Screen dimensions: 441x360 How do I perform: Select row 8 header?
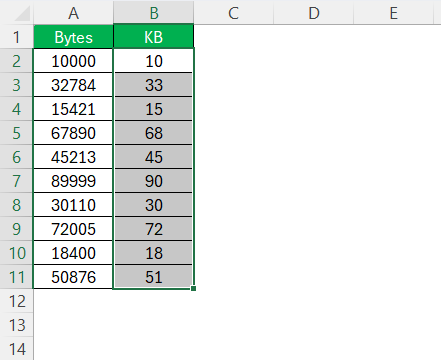(17, 205)
